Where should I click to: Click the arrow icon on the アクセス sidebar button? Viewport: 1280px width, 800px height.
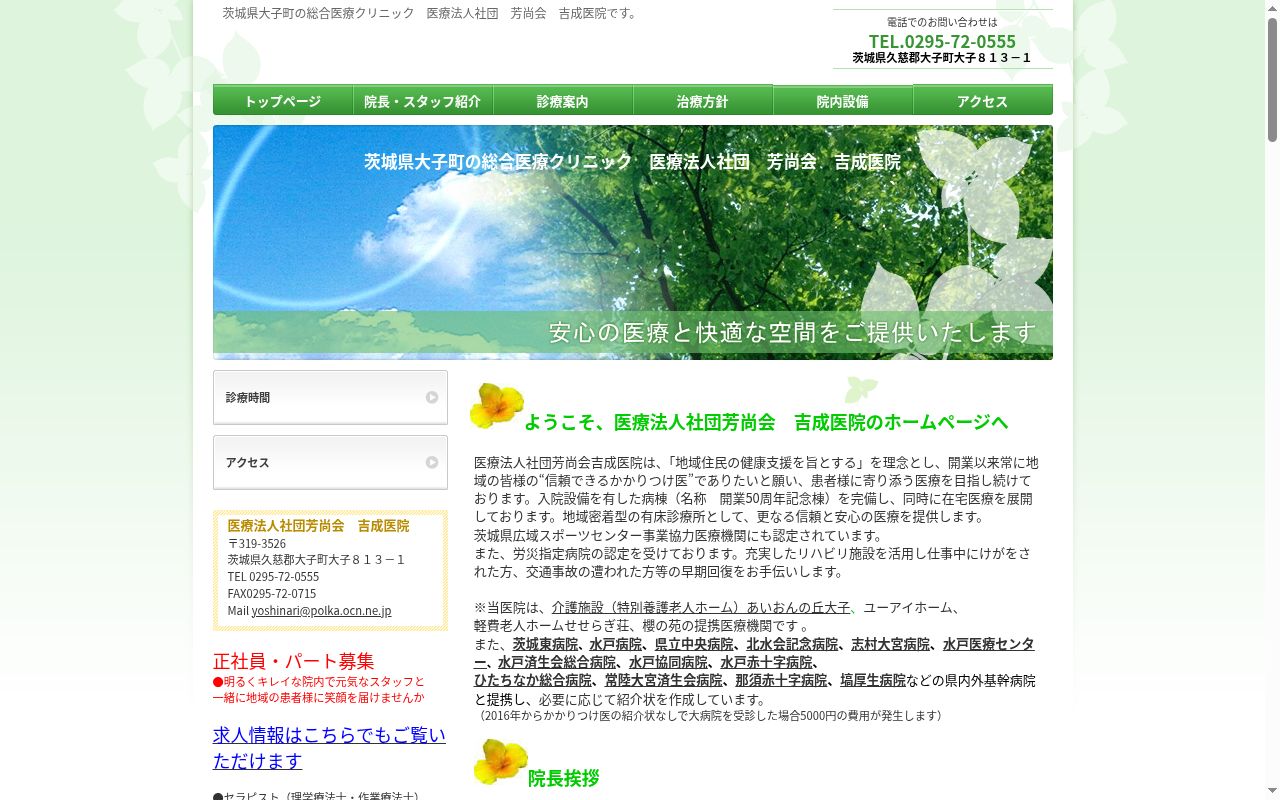coord(432,462)
